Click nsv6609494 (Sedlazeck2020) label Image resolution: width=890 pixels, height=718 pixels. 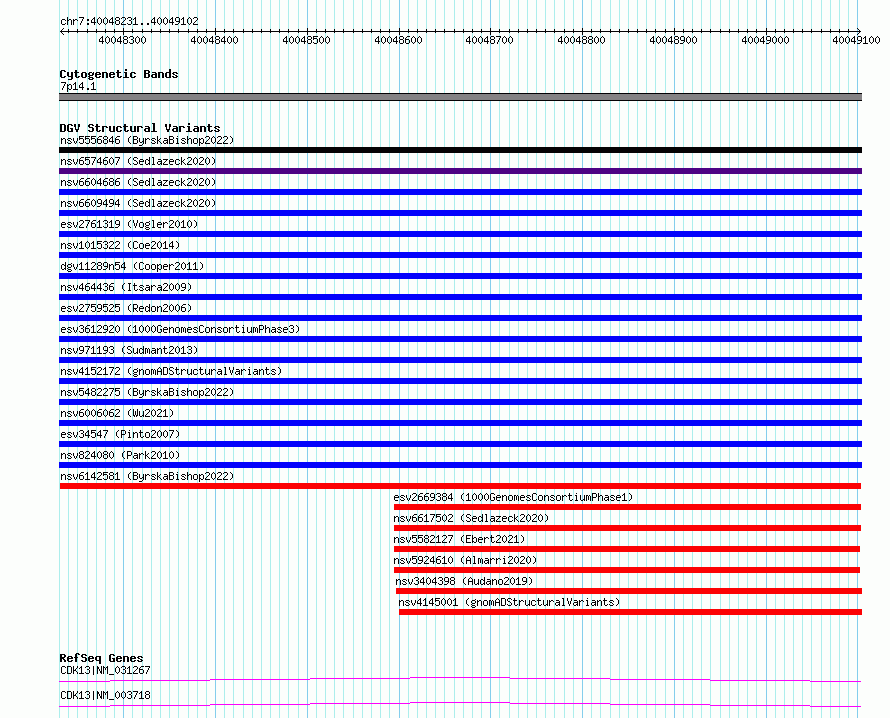[138, 203]
